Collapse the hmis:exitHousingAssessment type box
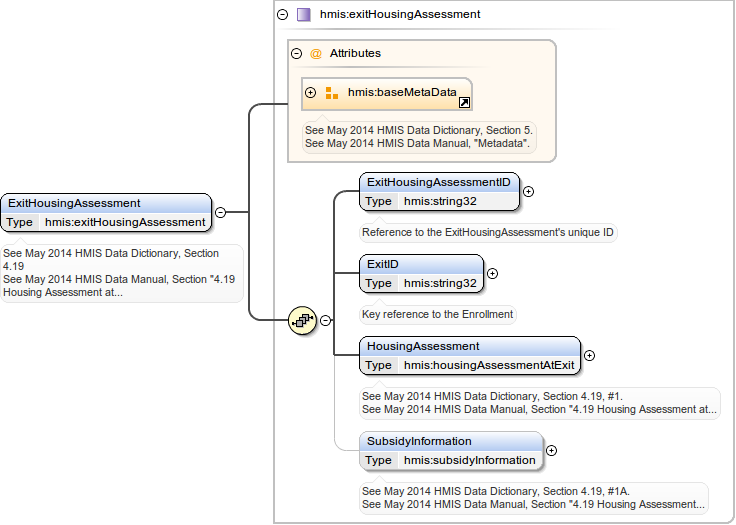Screen dimensions: 736x525 [x=282, y=15]
